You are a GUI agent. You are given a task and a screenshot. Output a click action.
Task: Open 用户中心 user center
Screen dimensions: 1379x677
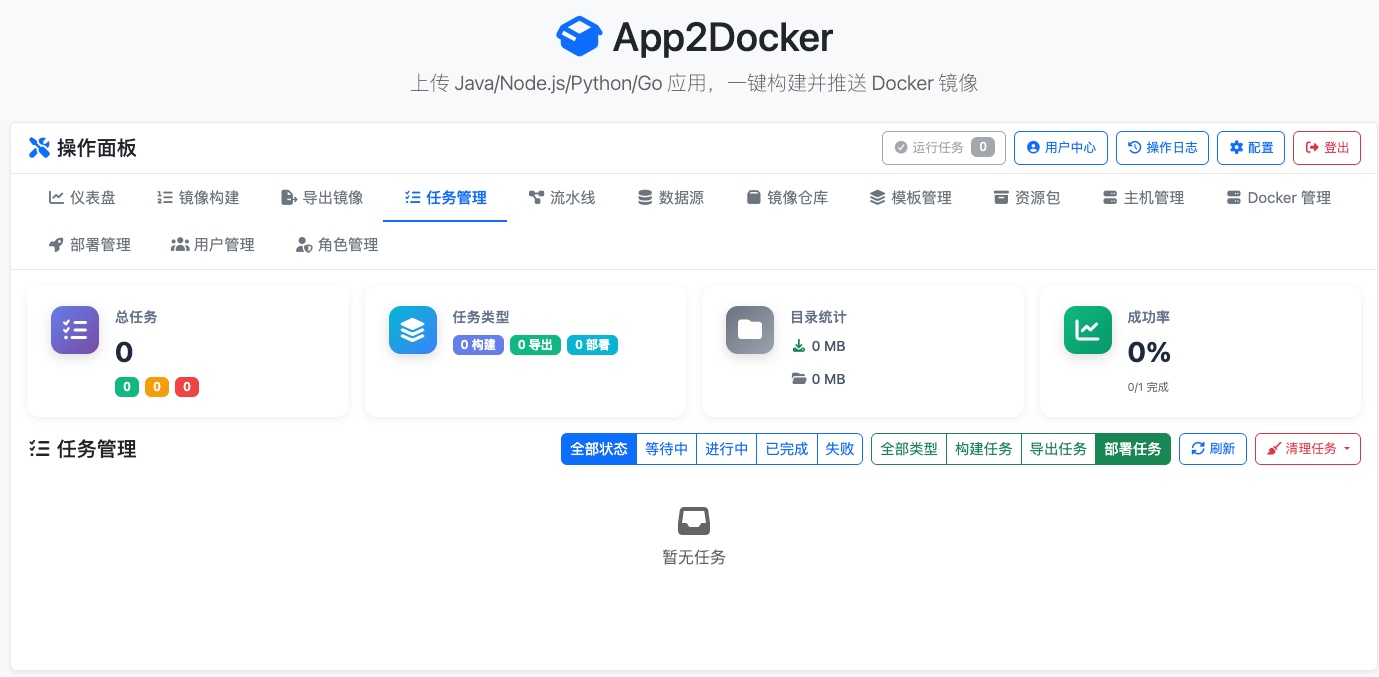(1061, 148)
